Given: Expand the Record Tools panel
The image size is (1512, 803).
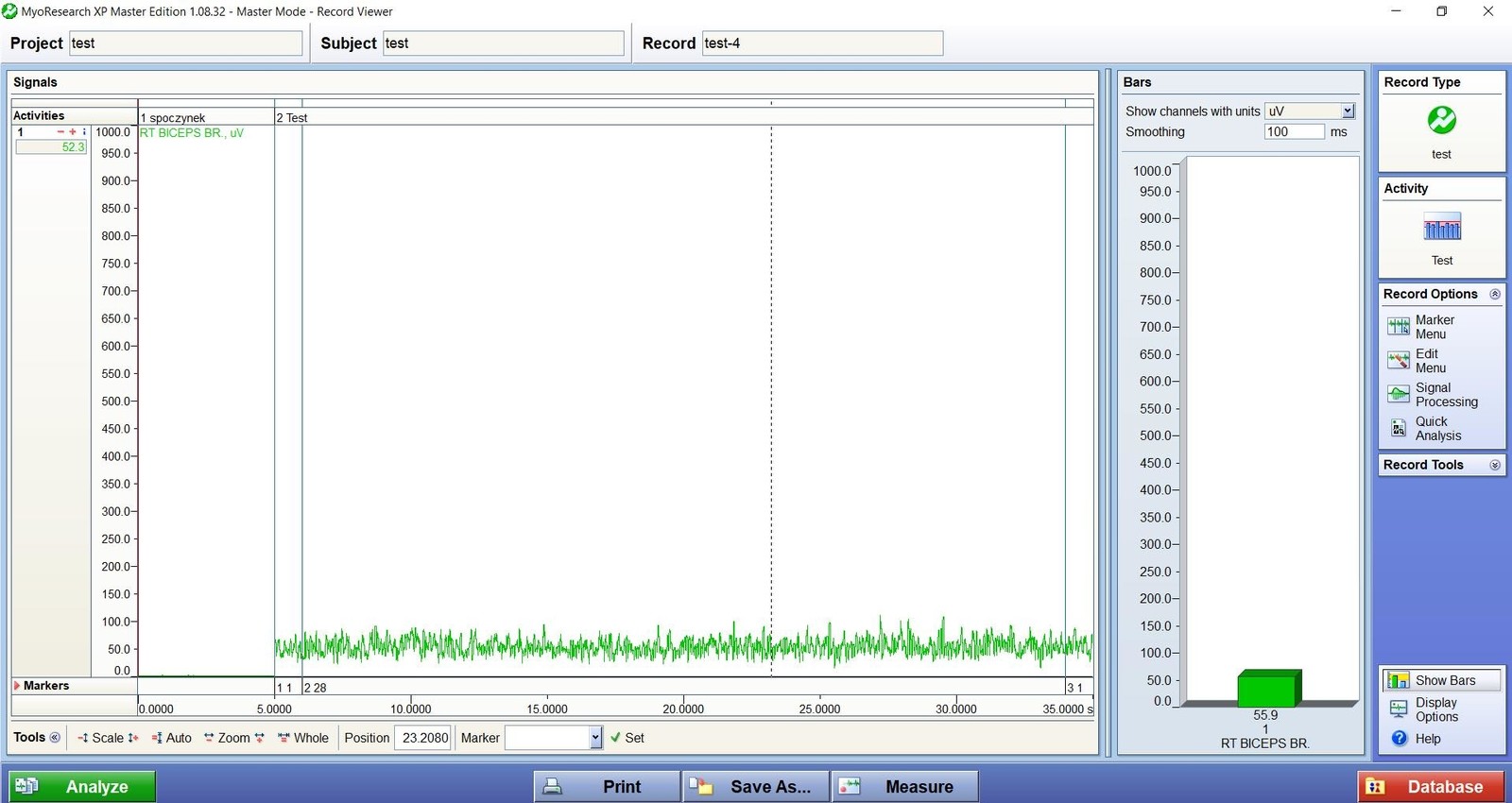Looking at the screenshot, I should tap(1495, 465).
